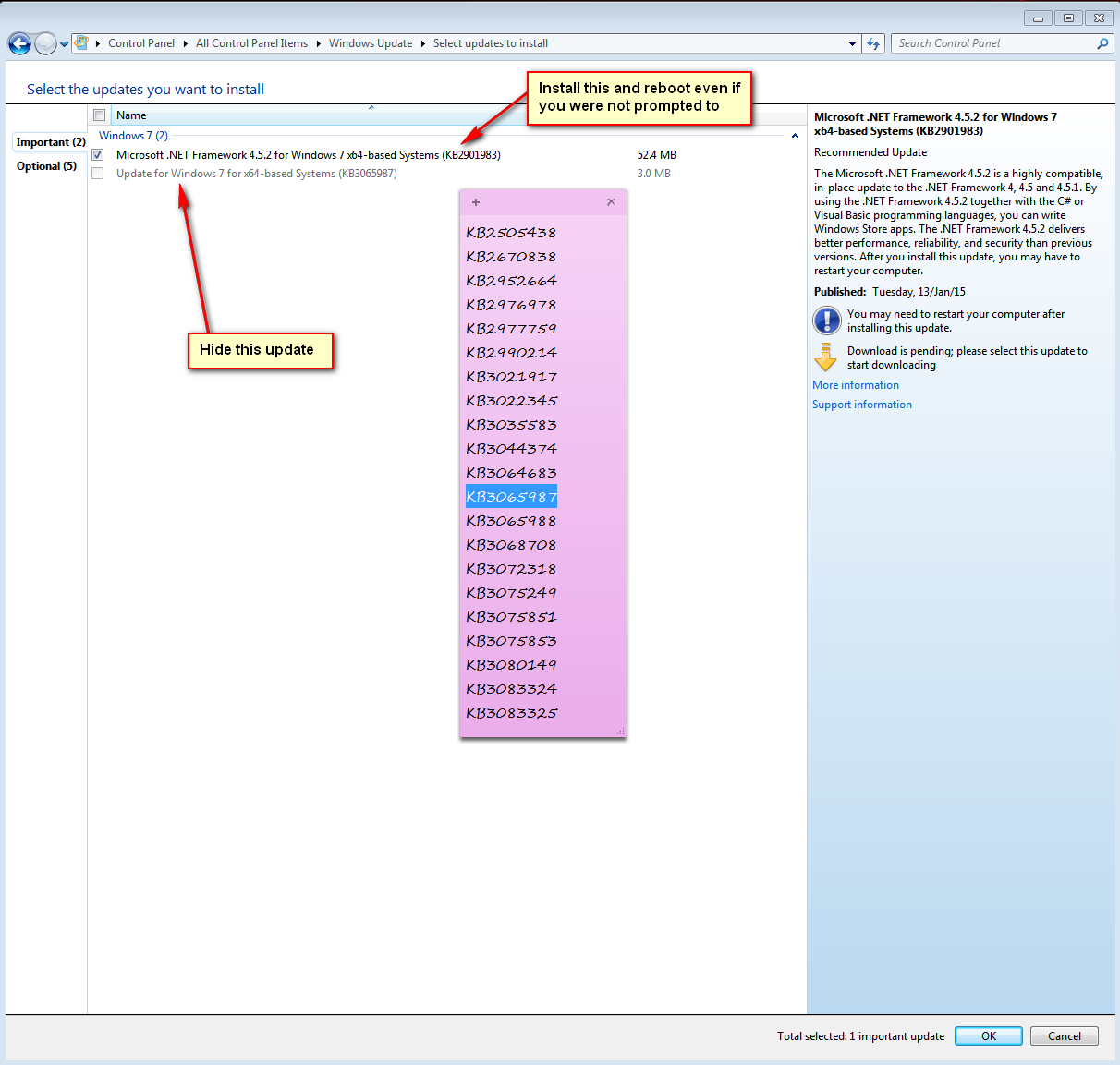Click the Forward navigation arrow
The image size is (1120, 1065).
pos(45,43)
